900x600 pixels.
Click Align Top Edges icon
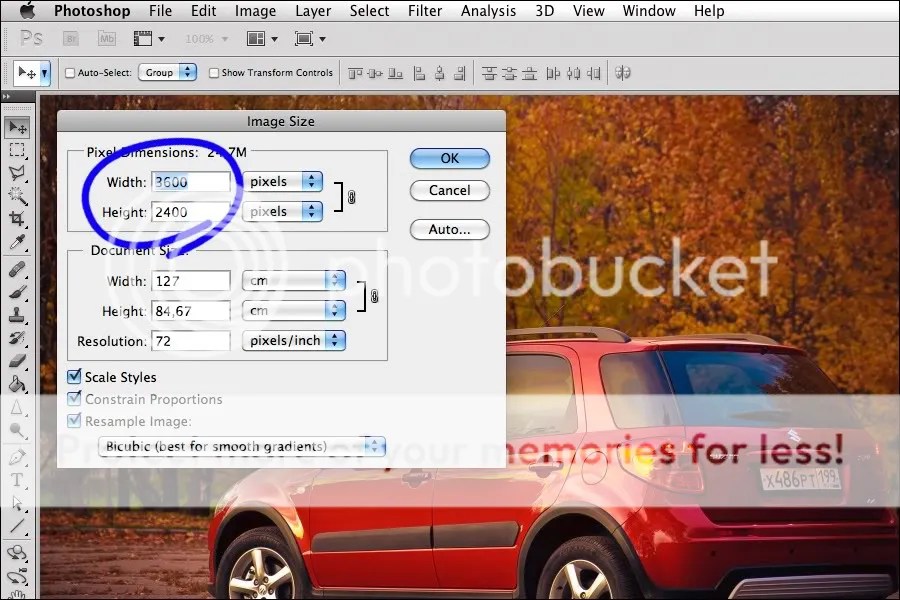pos(355,73)
